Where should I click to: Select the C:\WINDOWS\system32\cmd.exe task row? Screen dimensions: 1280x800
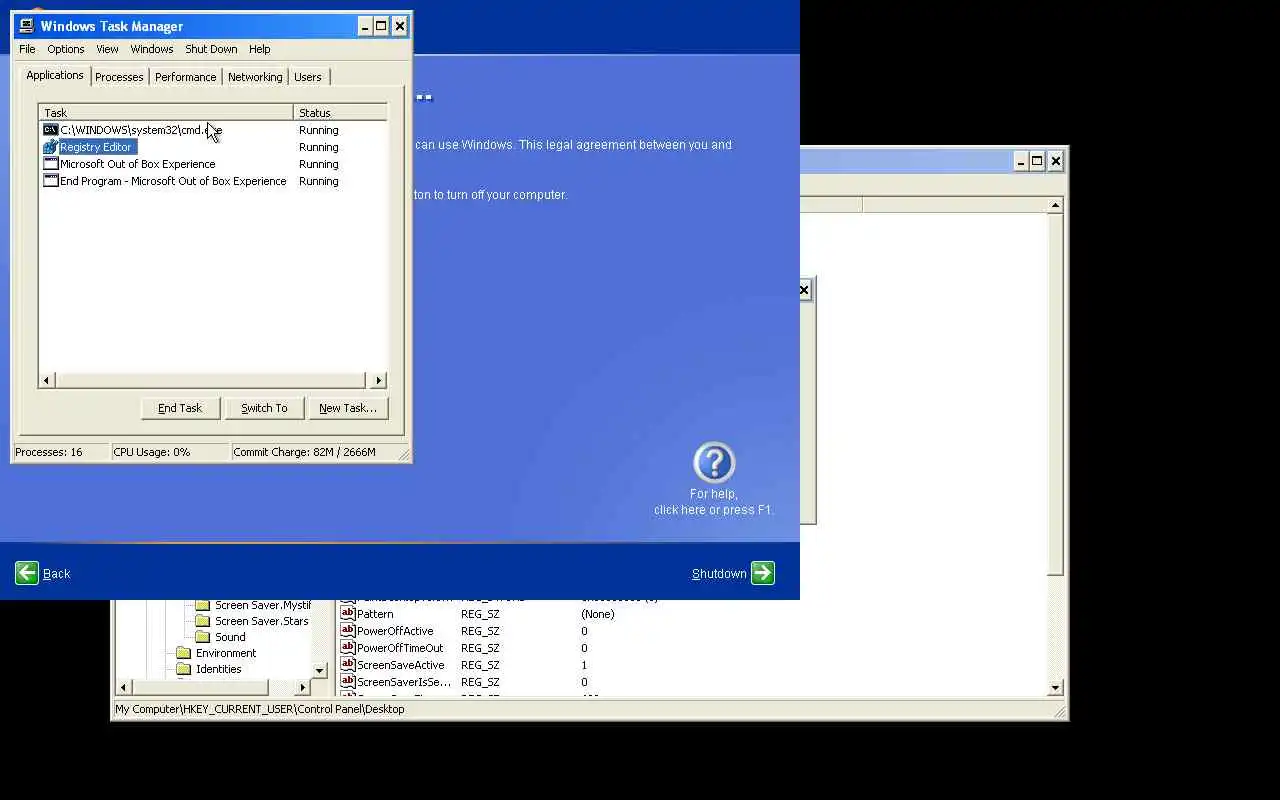point(213,130)
